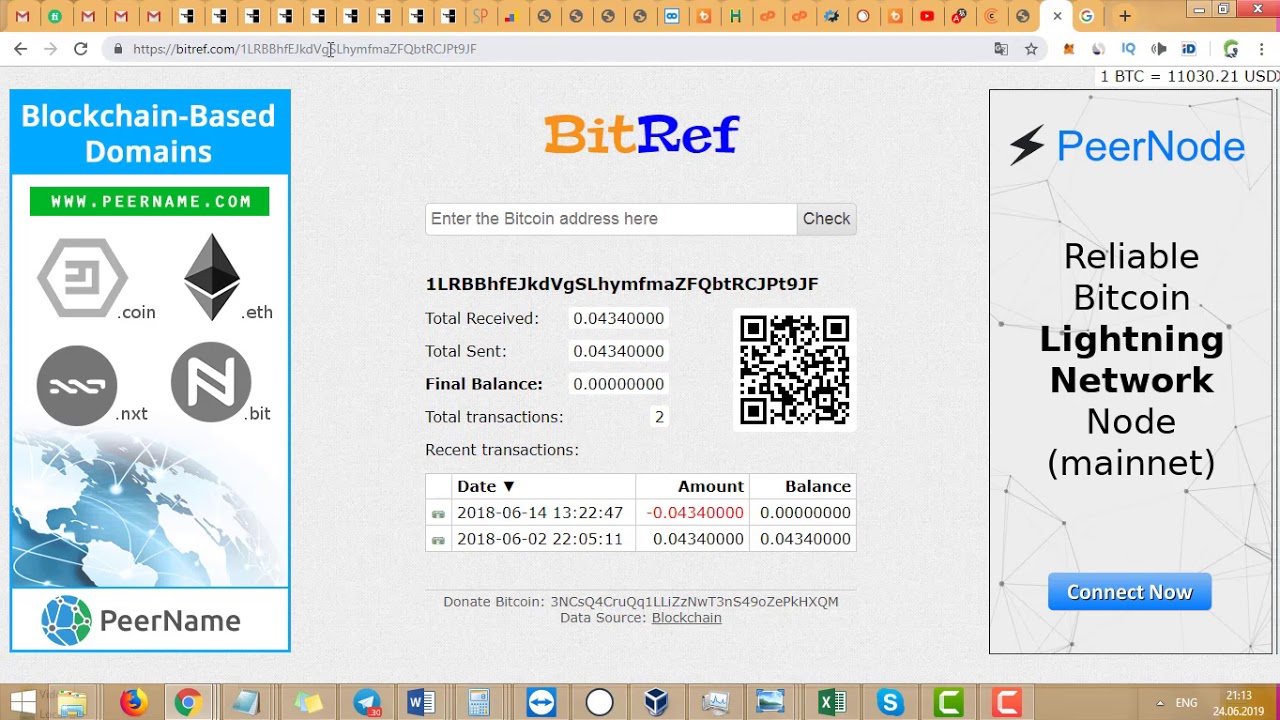Click the address bar URL

coord(304,48)
